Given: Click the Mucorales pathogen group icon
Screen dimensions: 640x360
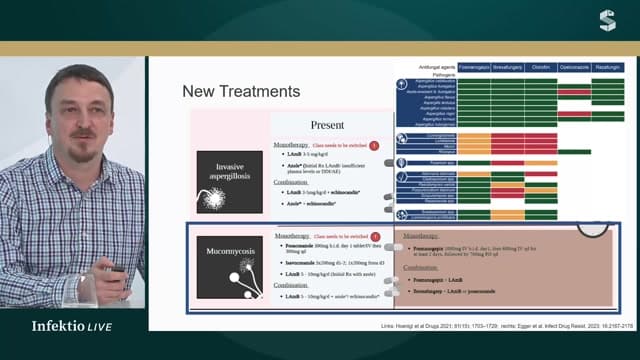Looking at the screenshot, I should click(402, 138).
